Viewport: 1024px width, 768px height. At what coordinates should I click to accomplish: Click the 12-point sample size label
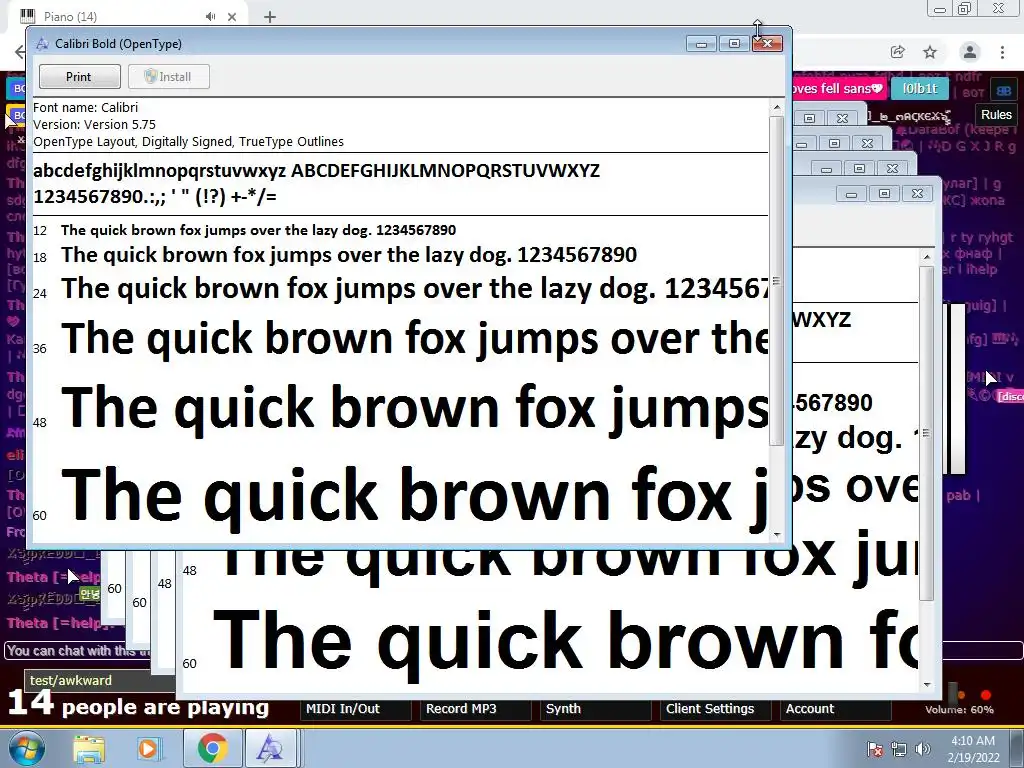(x=40, y=231)
